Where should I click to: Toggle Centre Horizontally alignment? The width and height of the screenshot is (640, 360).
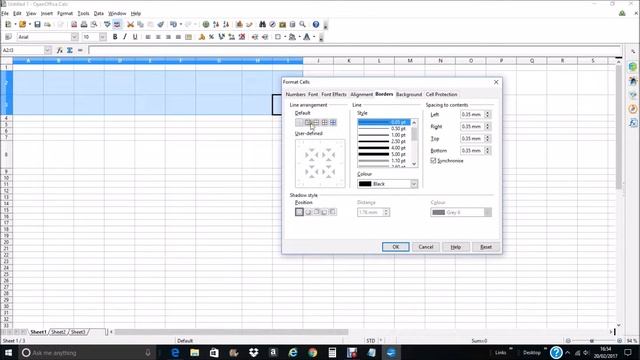[x=158, y=37]
